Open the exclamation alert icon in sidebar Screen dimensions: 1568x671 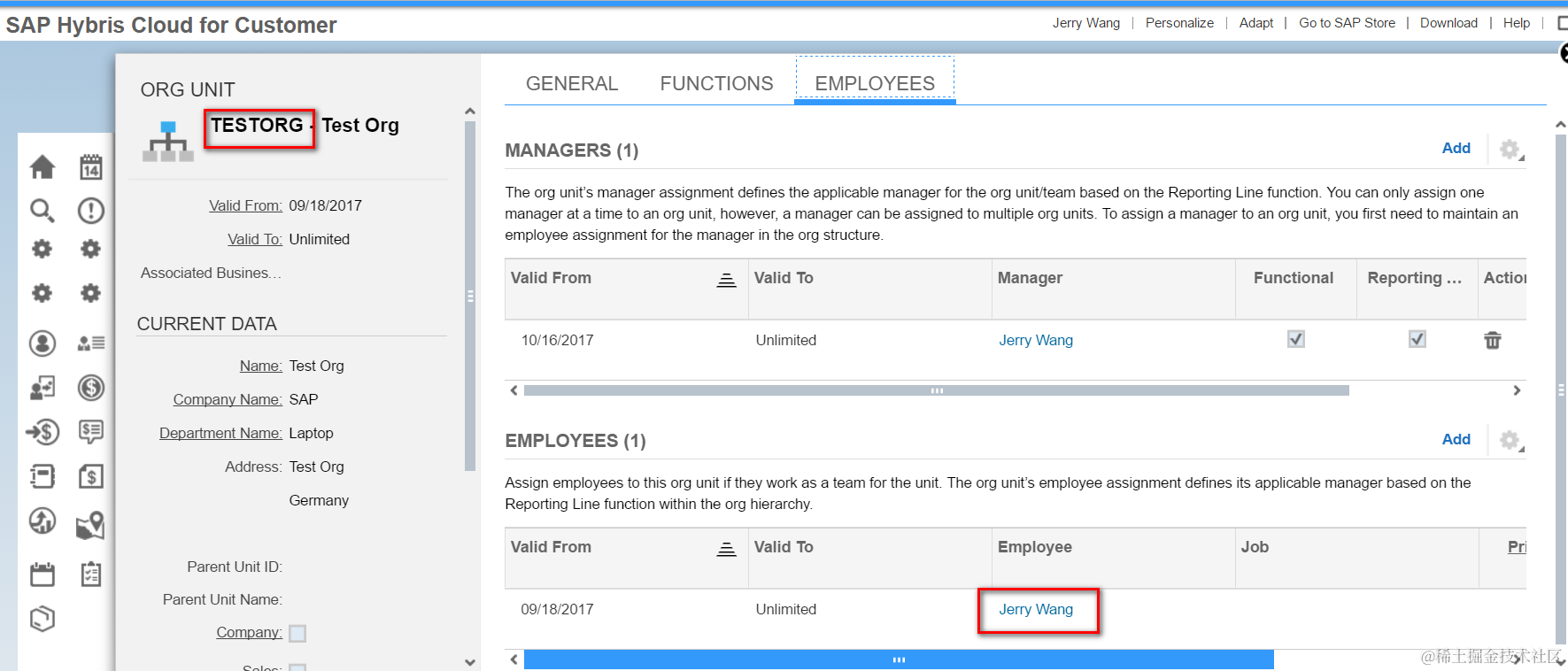(90, 211)
